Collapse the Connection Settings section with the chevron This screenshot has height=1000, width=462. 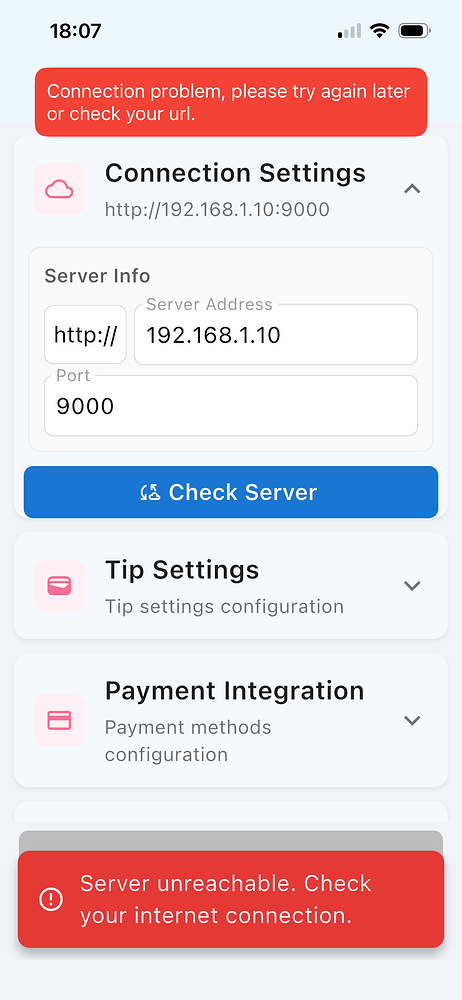pyautogui.click(x=412, y=189)
